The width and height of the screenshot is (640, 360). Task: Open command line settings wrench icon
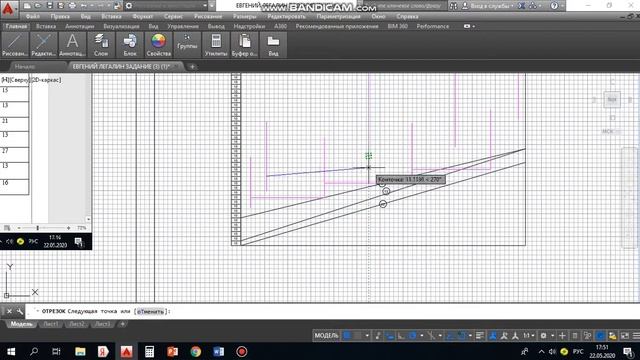tap(19, 311)
